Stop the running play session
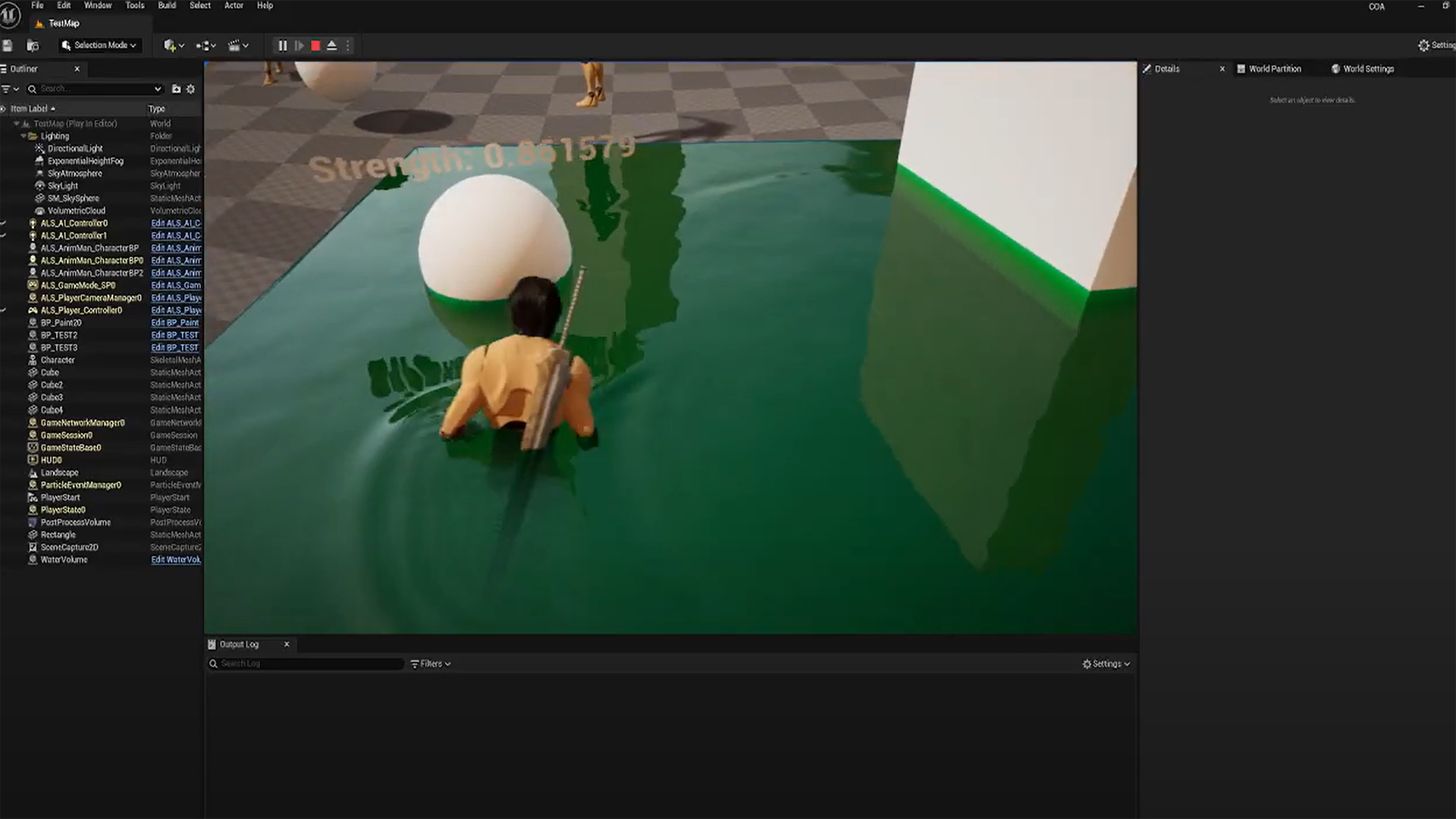This screenshot has height=819, width=1456. click(315, 45)
